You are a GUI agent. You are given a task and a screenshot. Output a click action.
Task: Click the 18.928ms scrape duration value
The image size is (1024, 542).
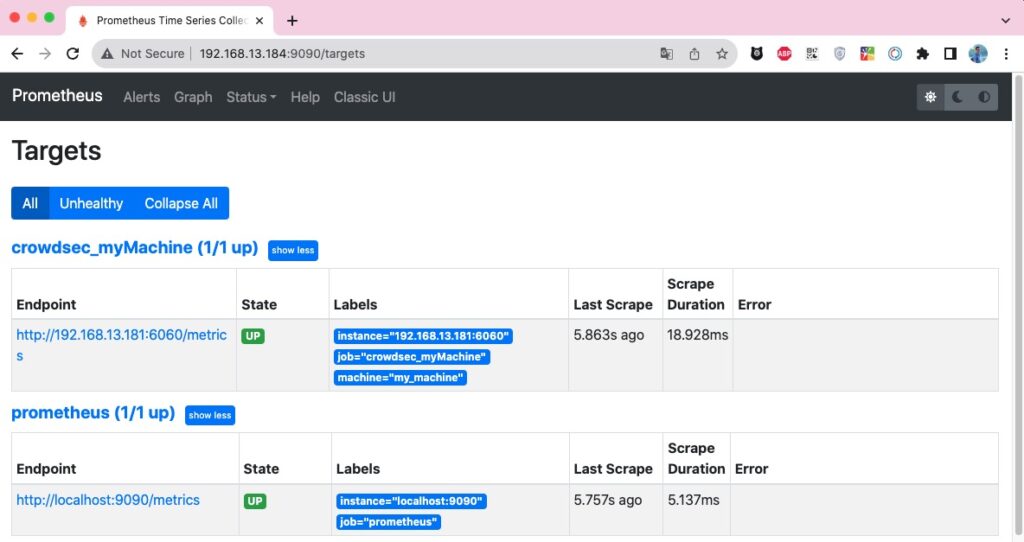tap(697, 335)
